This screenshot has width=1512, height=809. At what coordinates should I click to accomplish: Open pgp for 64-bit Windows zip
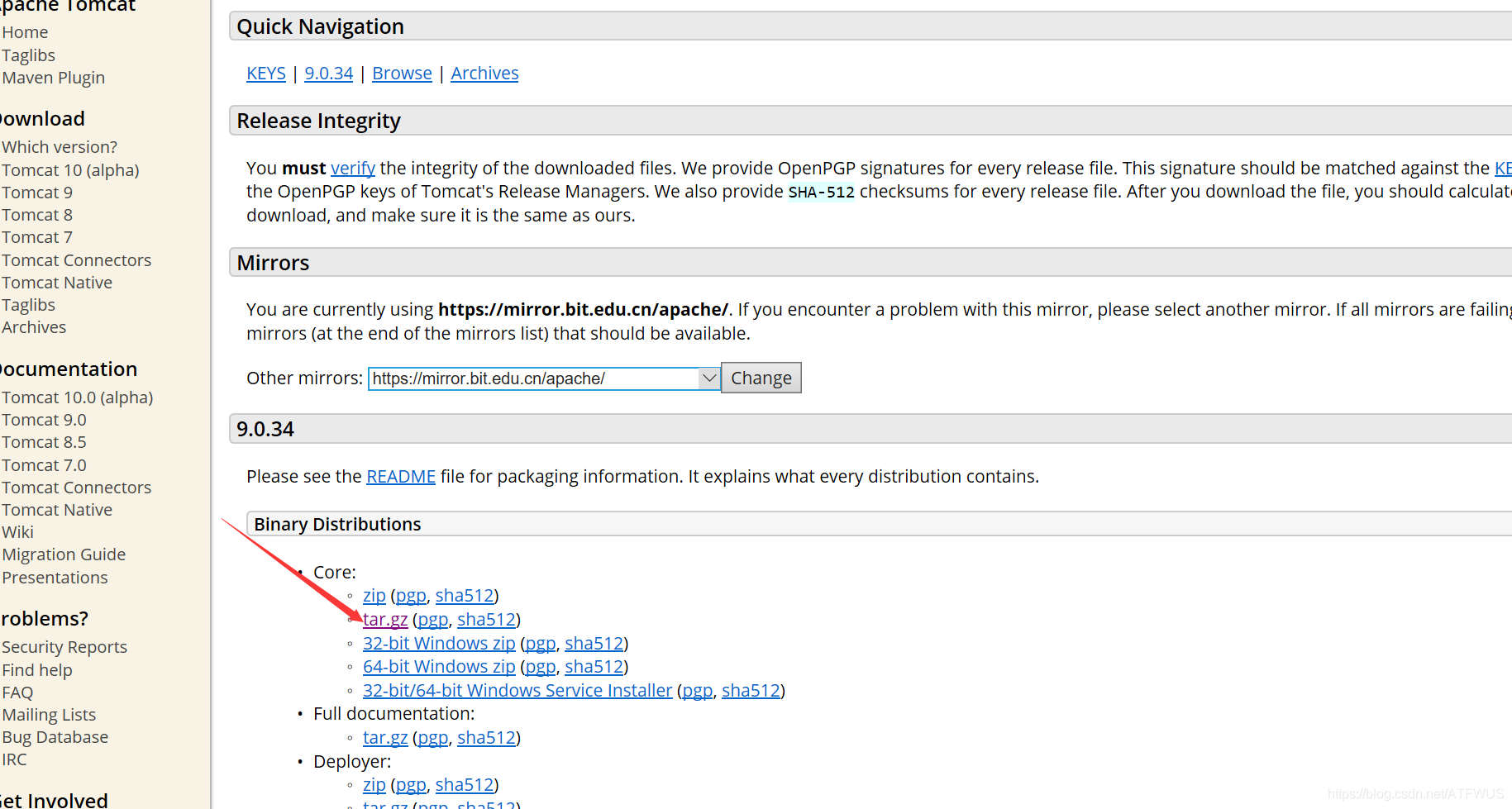click(x=541, y=667)
